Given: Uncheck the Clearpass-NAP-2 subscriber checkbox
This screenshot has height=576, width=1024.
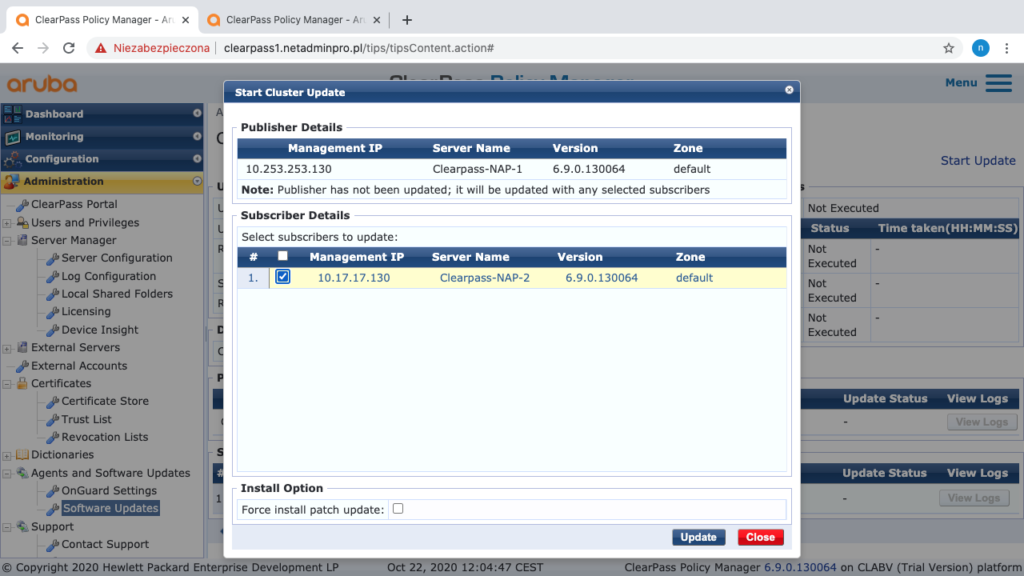Looking at the screenshot, I should (283, 277).
